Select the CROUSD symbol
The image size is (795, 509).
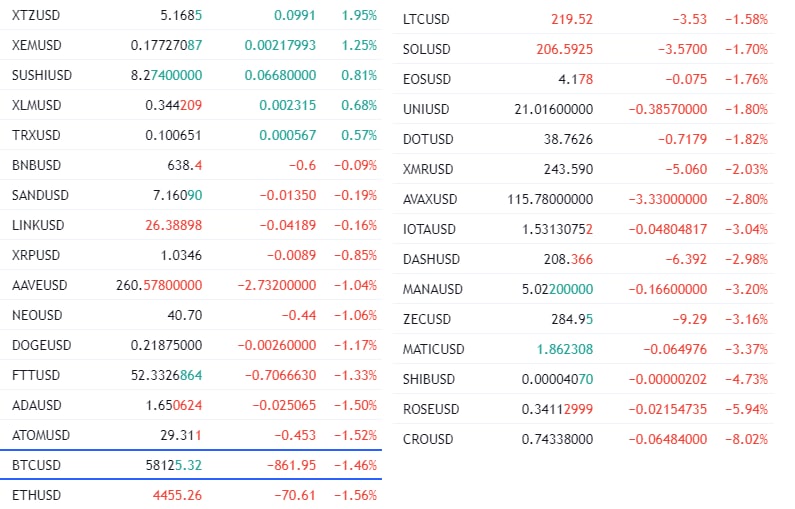[428, 439]
